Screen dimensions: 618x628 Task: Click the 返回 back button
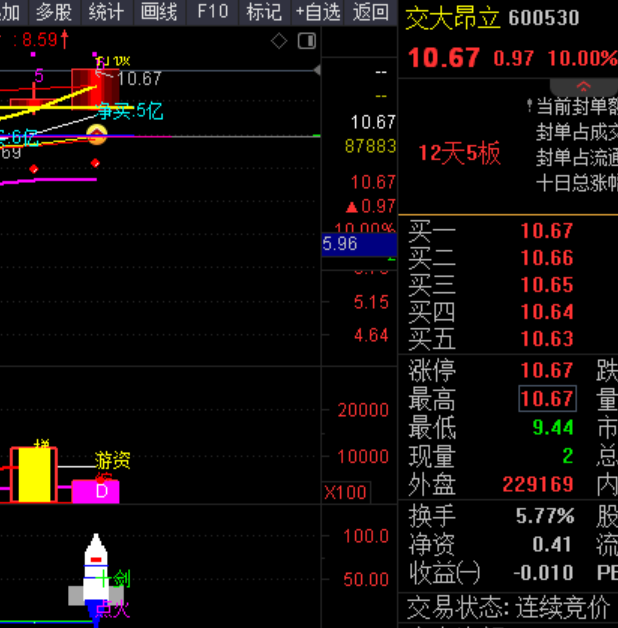pyautogui.click(x=370, y=12)
